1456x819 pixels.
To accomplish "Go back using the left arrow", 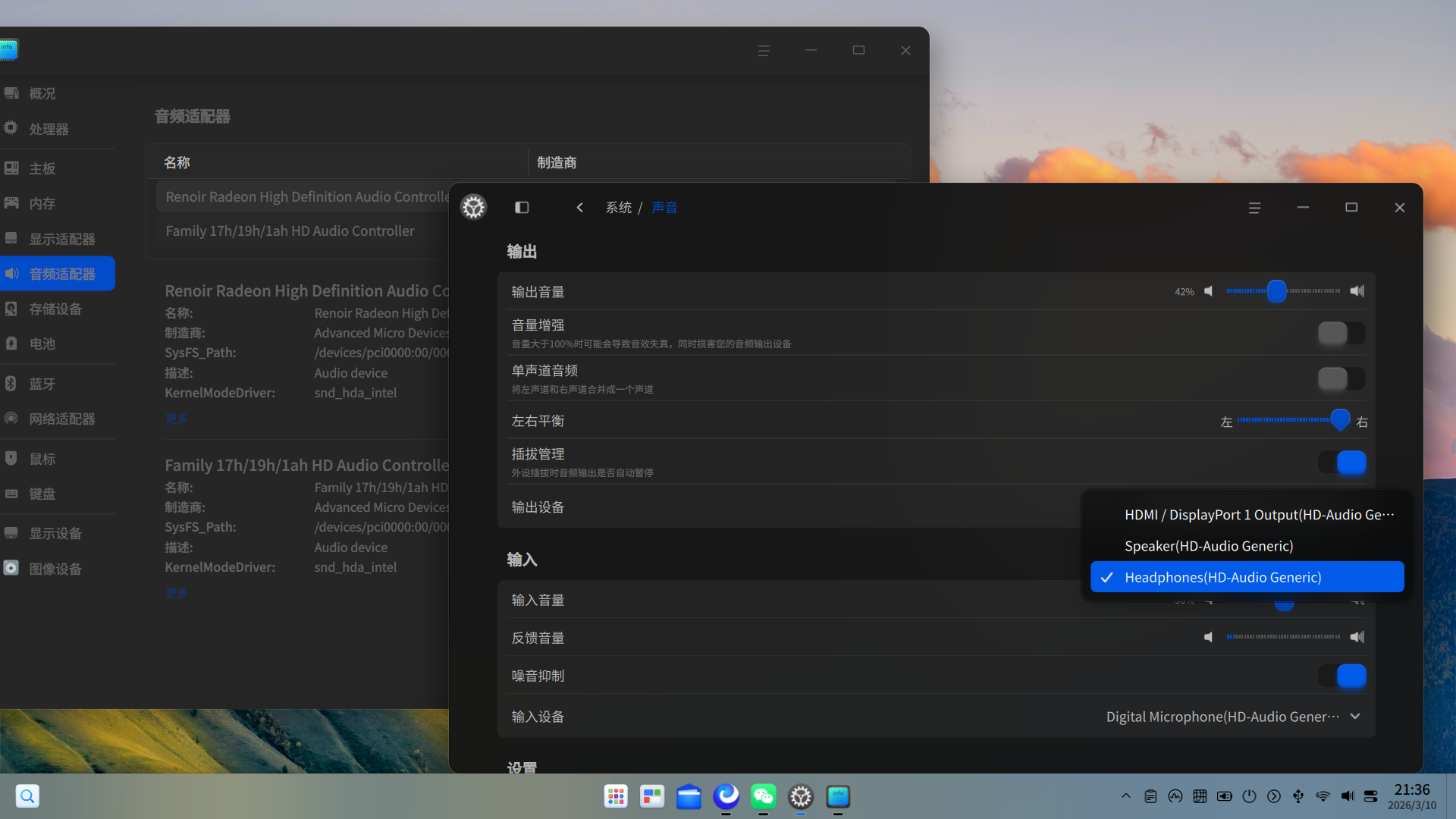I will 579,207.
